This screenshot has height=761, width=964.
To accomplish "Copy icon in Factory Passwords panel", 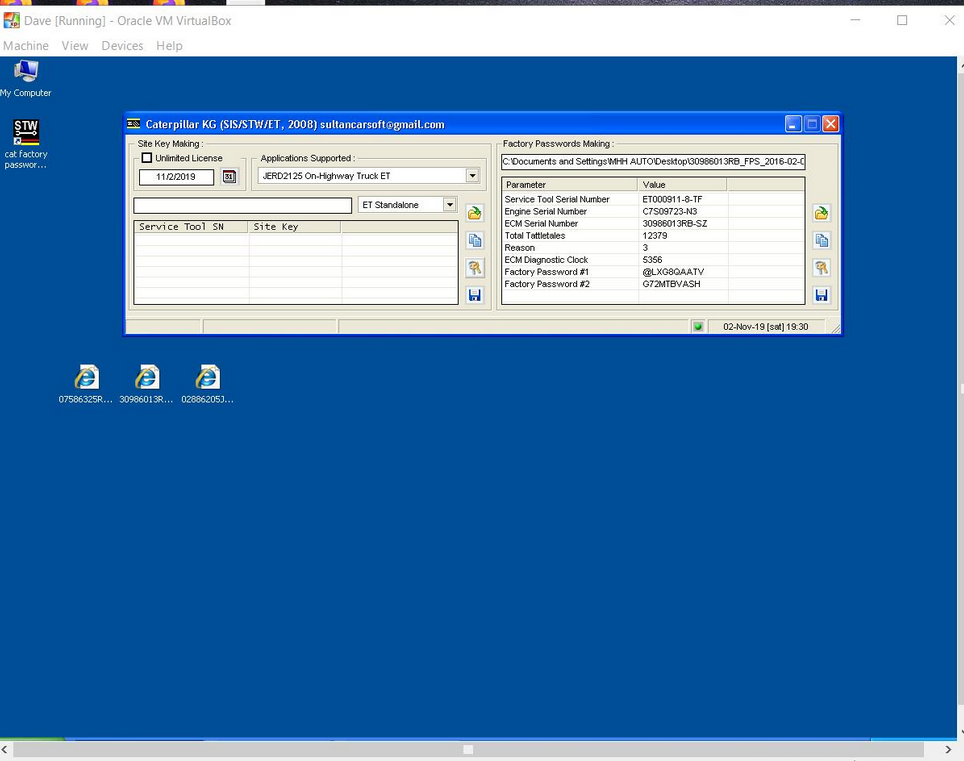I will [821, 240].
